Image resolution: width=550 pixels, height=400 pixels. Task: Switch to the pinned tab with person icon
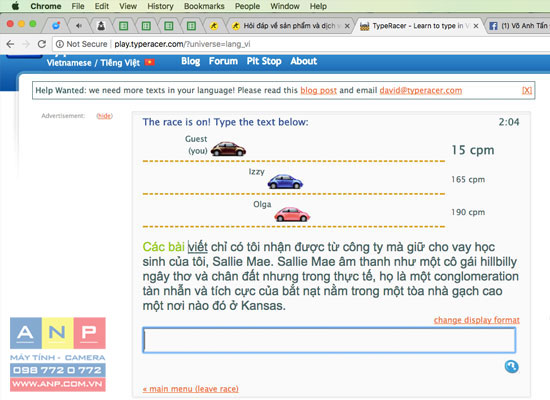[x=101, y=26]
